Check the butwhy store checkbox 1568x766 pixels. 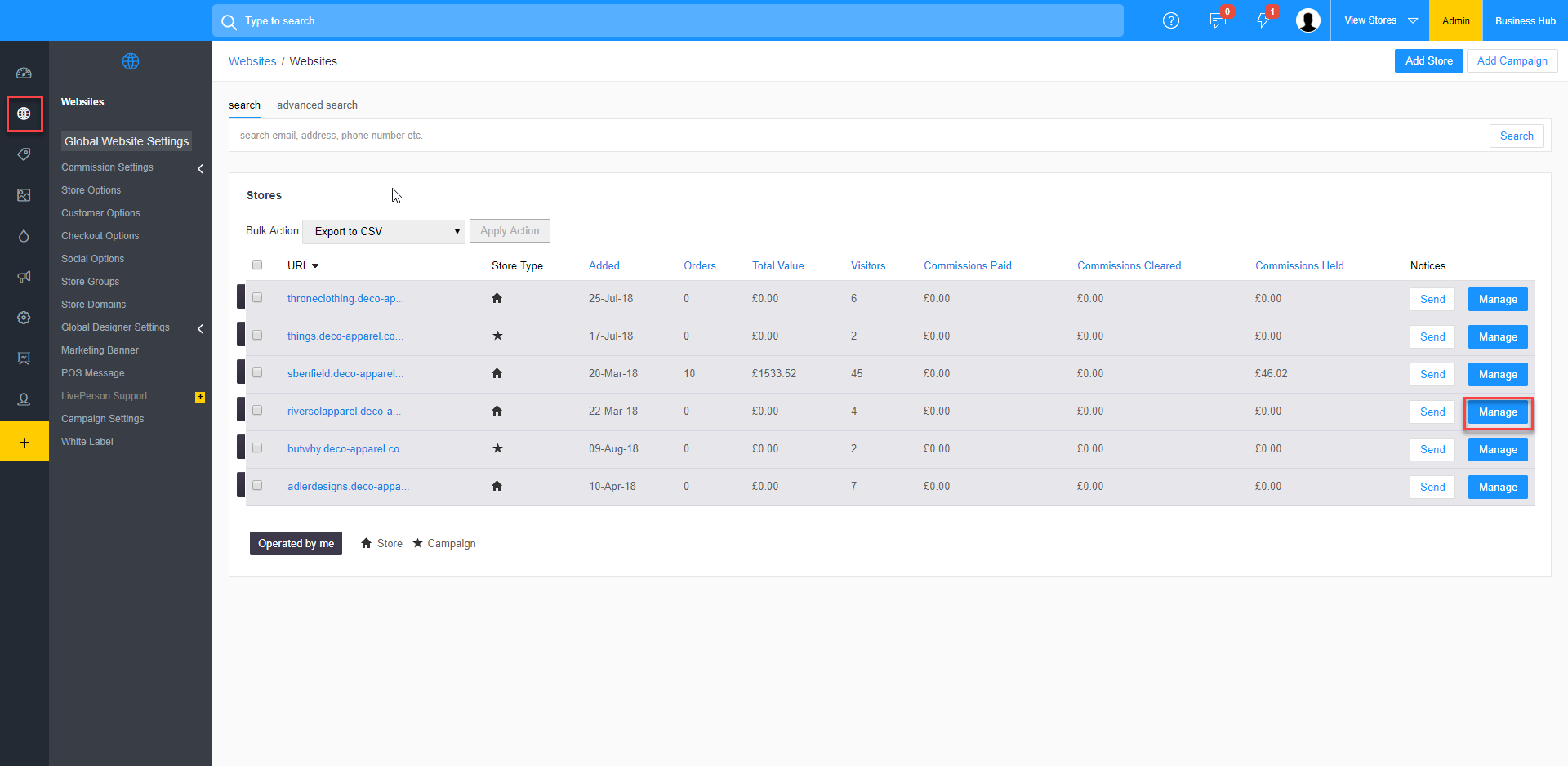click(257, 448)
